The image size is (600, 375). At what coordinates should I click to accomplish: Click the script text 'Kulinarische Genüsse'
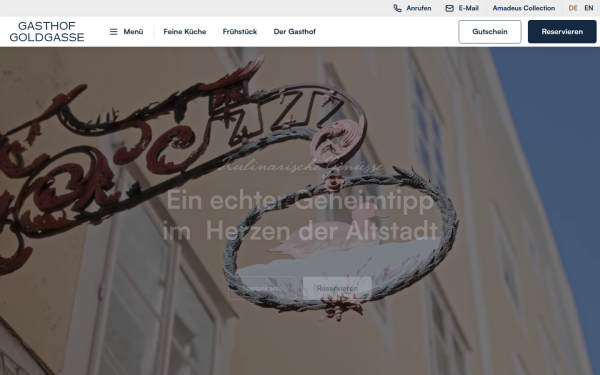(x=302, y=166)
